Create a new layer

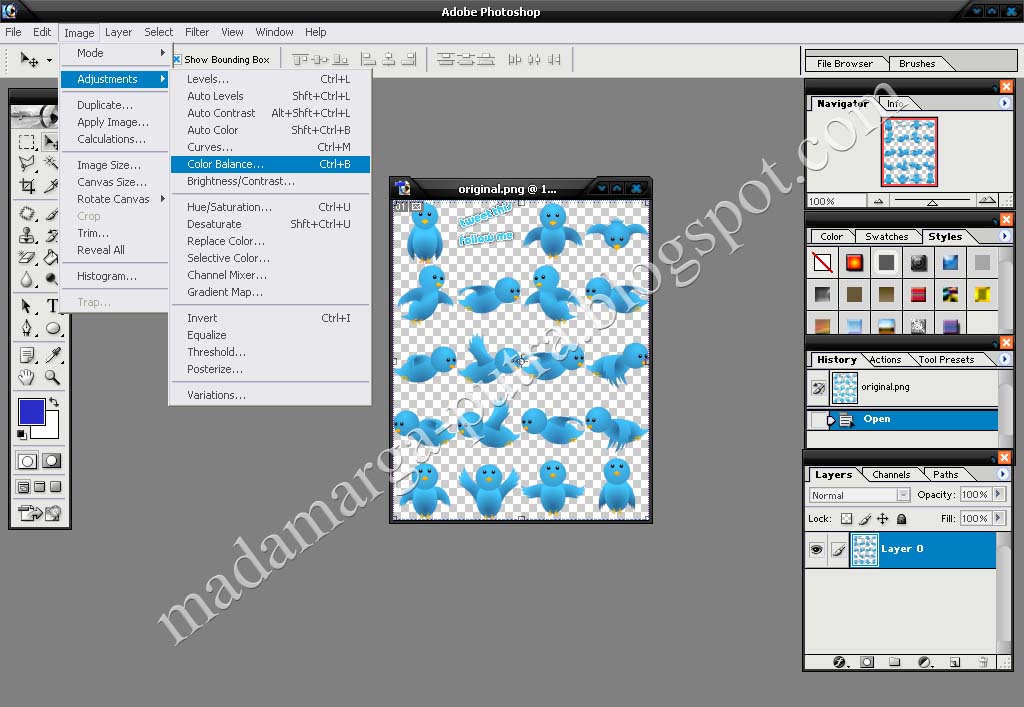pos(955,662)
